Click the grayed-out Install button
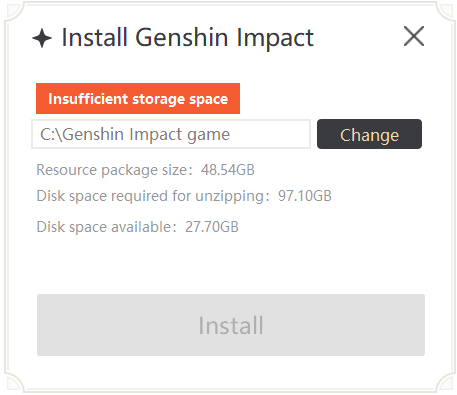The width and height of the screenshot is (457, 395). 231,325
